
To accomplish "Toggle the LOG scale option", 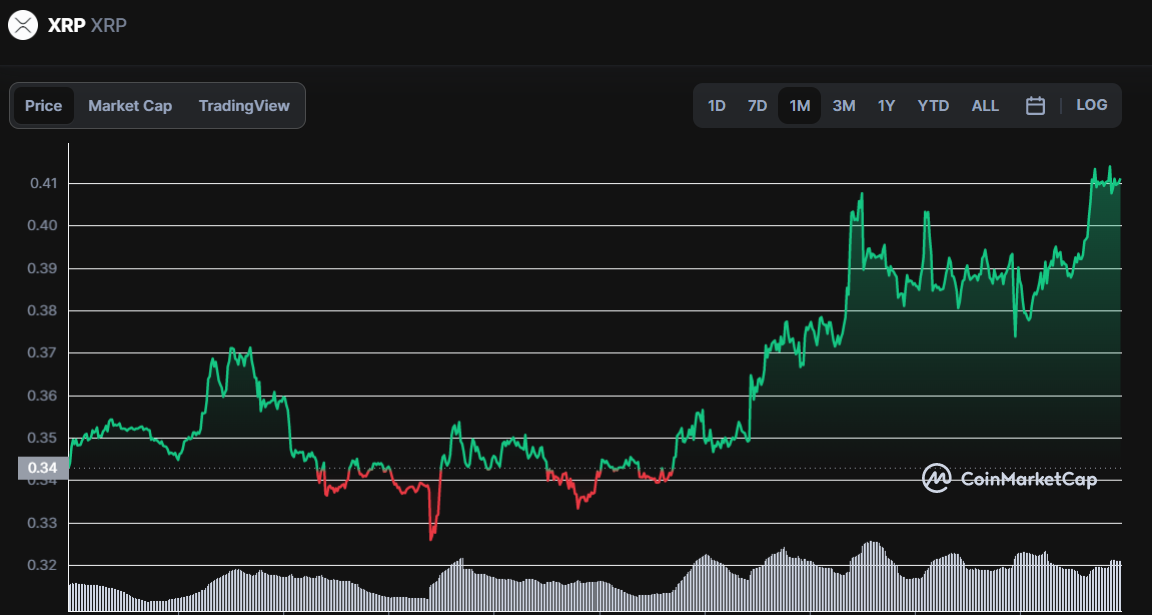I will click(1092, 105).
